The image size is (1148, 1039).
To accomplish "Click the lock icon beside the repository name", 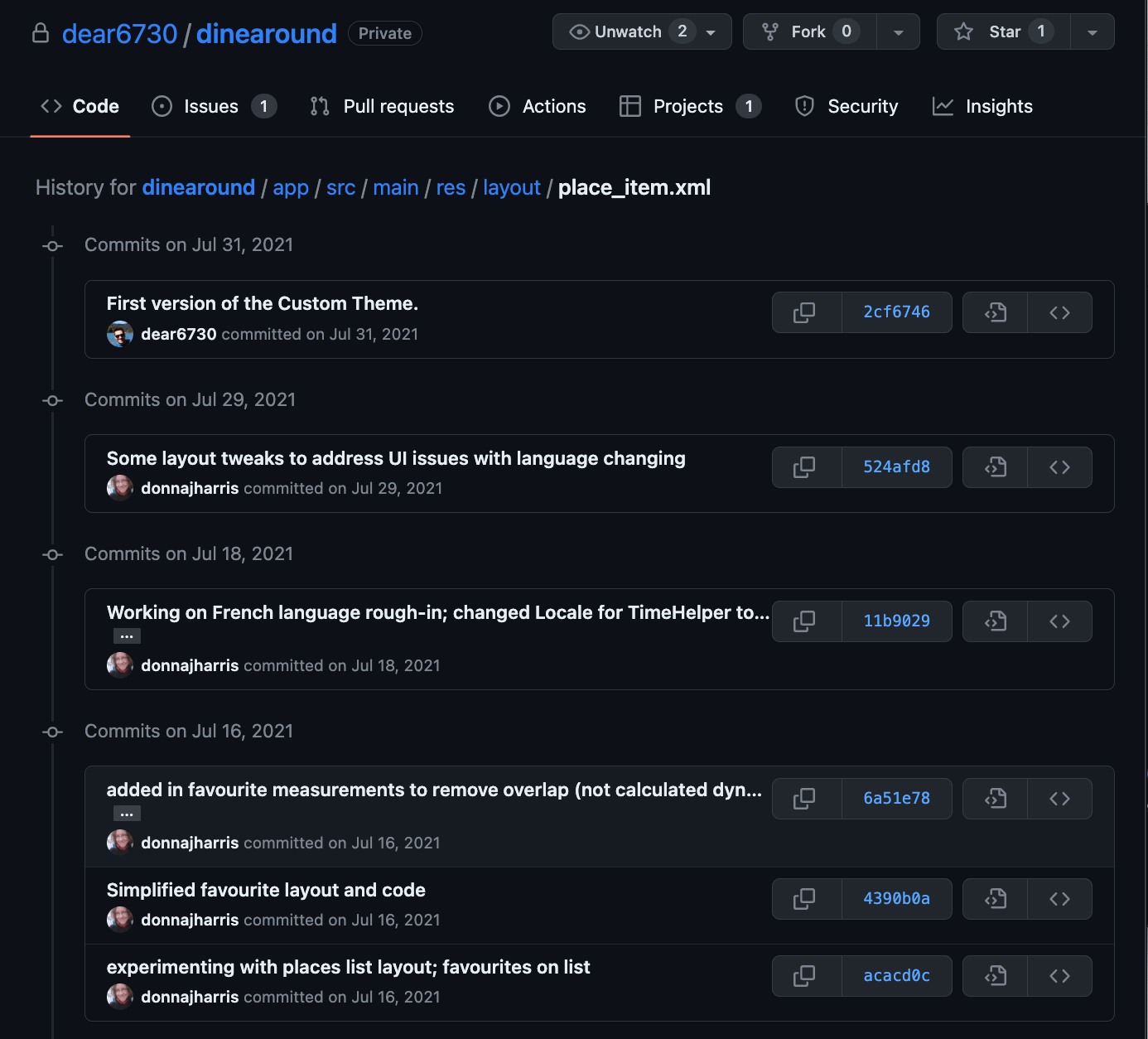I will [41, 33].
